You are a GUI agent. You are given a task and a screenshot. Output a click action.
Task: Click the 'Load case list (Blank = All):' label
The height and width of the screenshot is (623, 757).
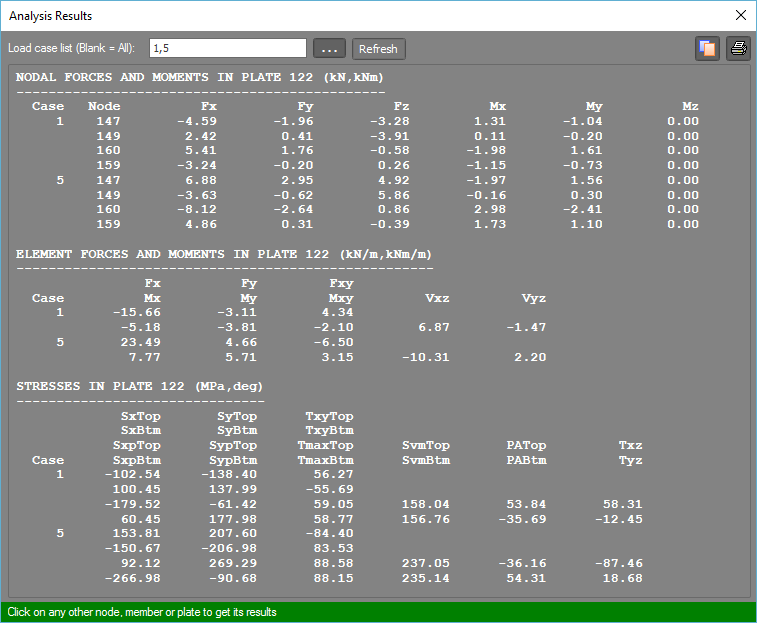pos(71,48)
